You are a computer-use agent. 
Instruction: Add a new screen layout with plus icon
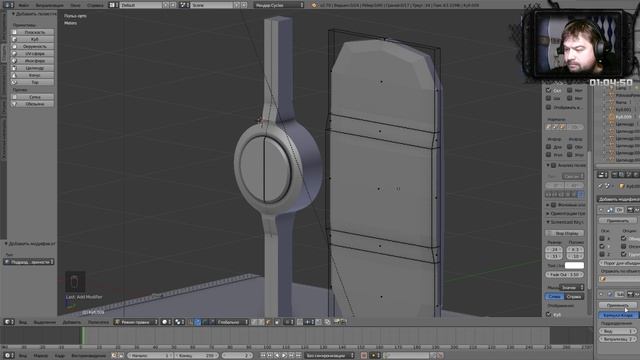pyautogui.click(x=166, y=5)
